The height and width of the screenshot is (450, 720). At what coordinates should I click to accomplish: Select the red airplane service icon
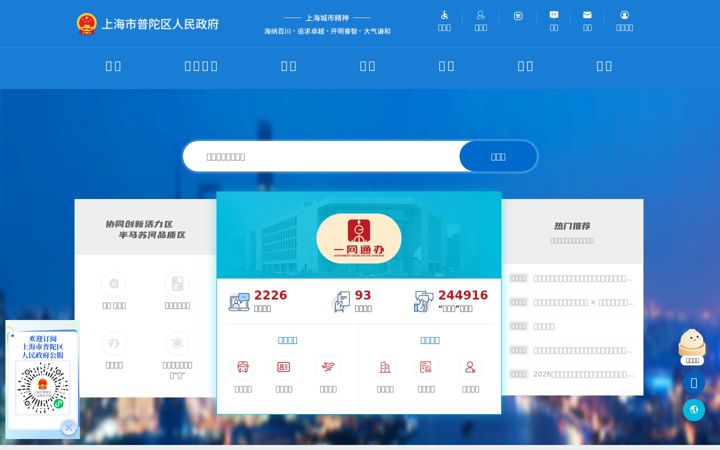328,367
